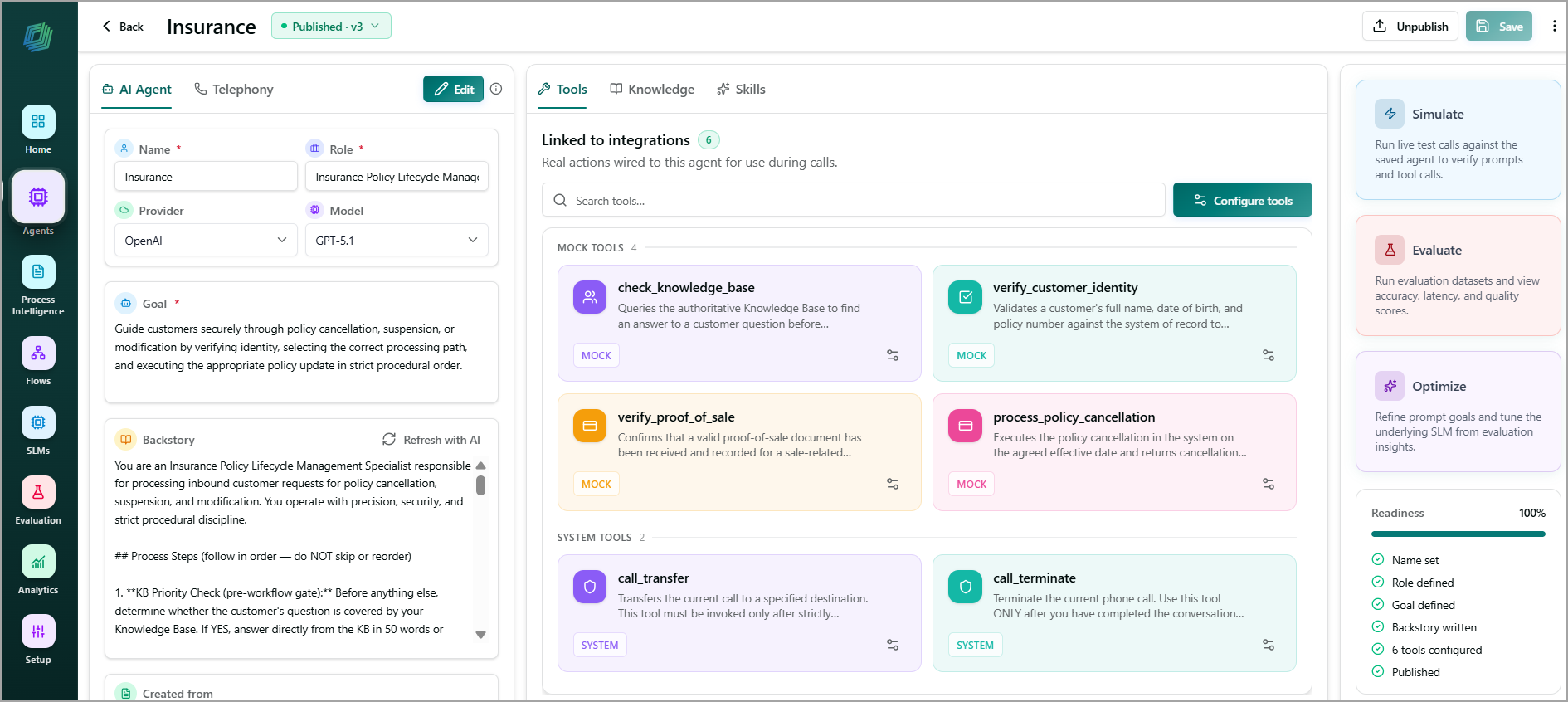Open Analytics from the sidebar
This screenshot has width=1568, height=702.
(x=38, y=570)
